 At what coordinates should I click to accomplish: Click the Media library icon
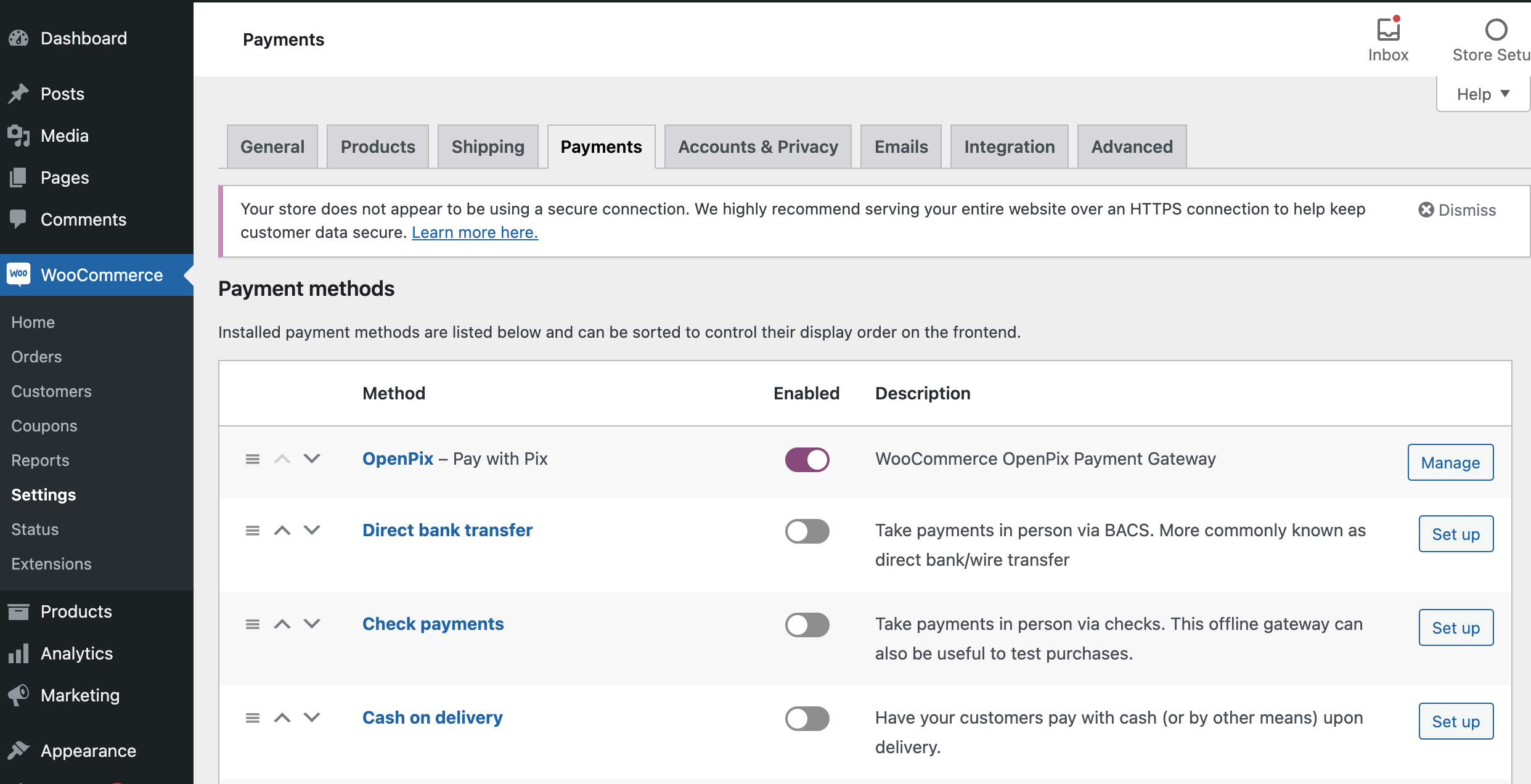point(18,136)
